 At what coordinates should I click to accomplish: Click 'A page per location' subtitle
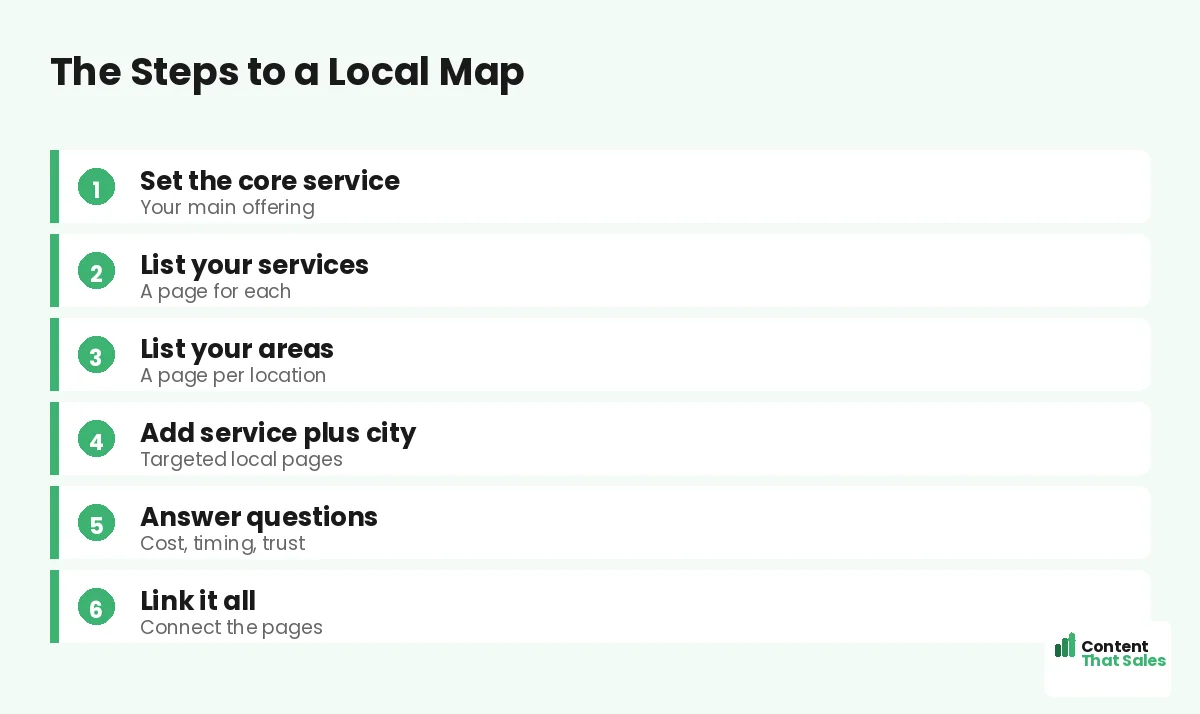pos(233,376)
